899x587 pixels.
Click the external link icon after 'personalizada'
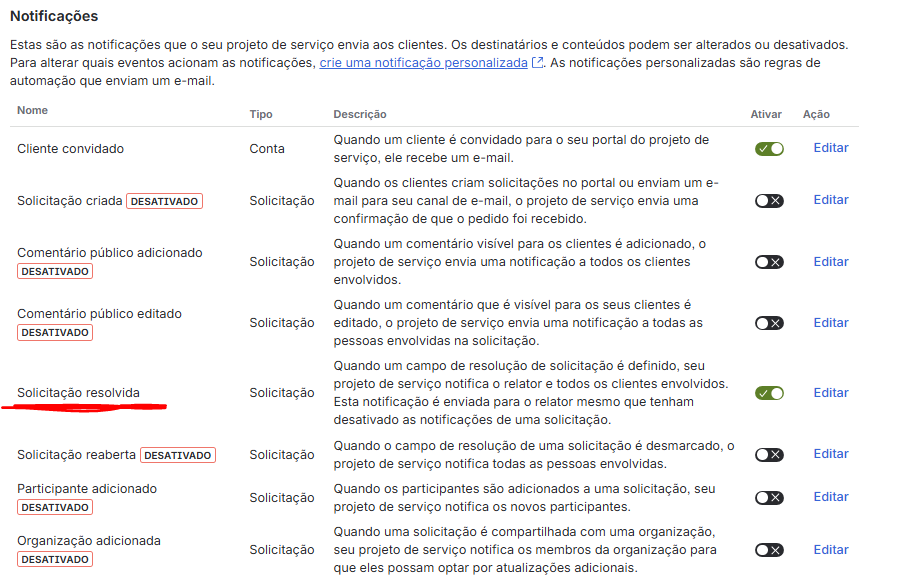click(x=538, y=63)
